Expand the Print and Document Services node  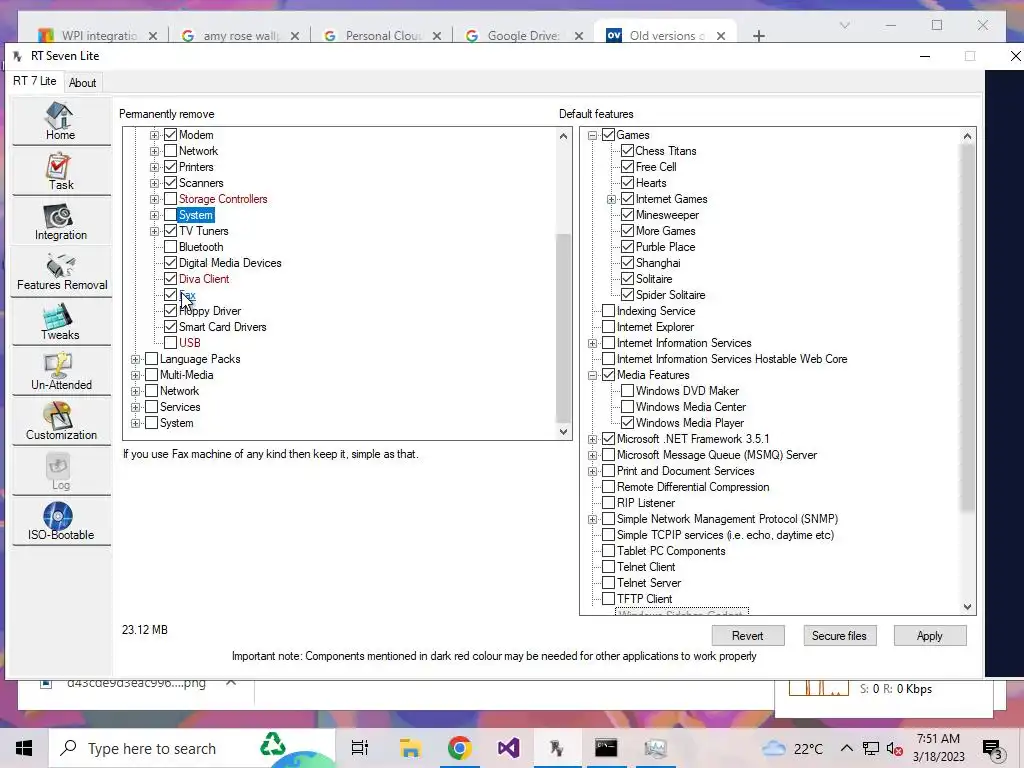pyautogui.click(x=592, y=472)
